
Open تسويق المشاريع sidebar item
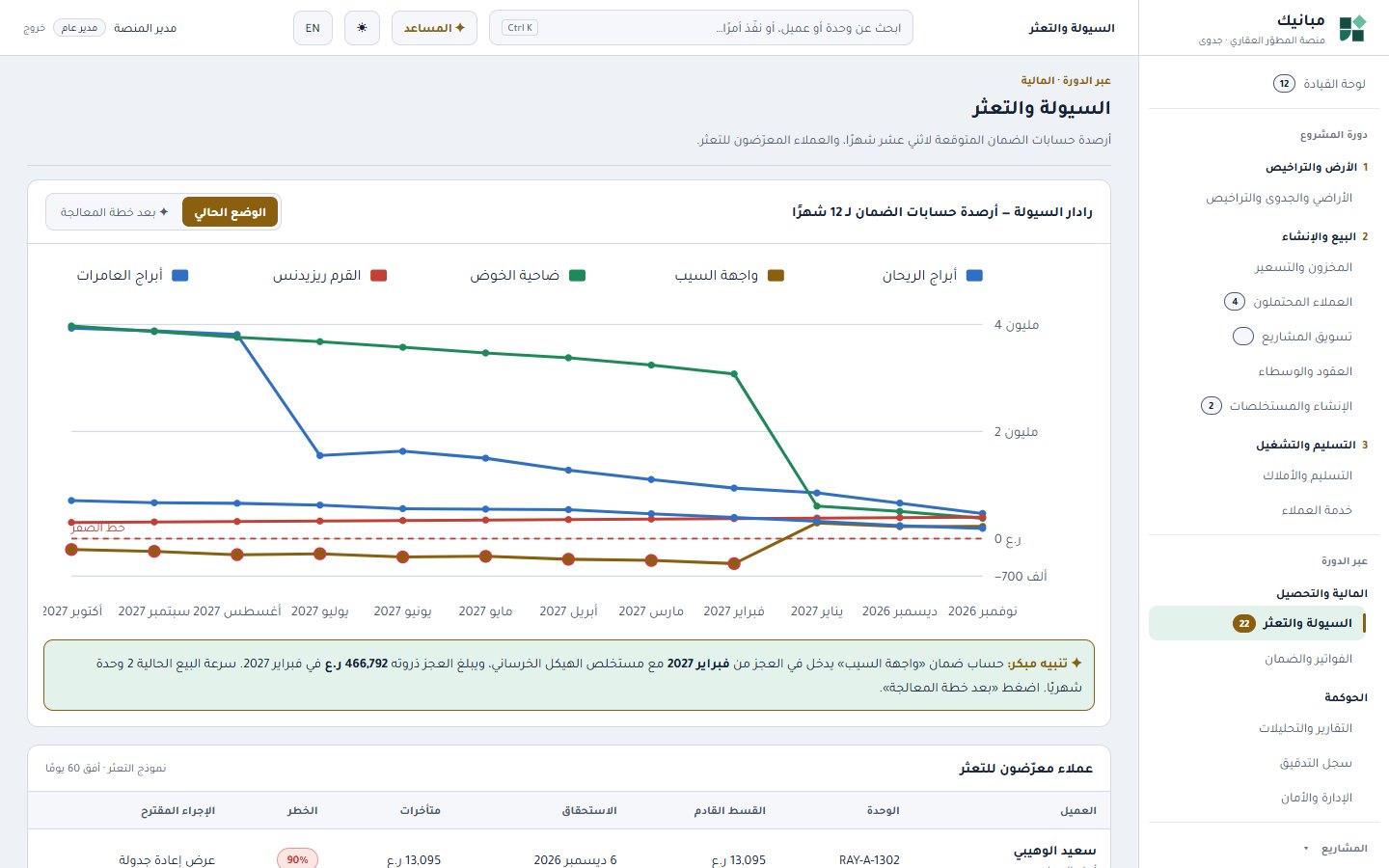pyautogui.click(x=1259, y=337)
